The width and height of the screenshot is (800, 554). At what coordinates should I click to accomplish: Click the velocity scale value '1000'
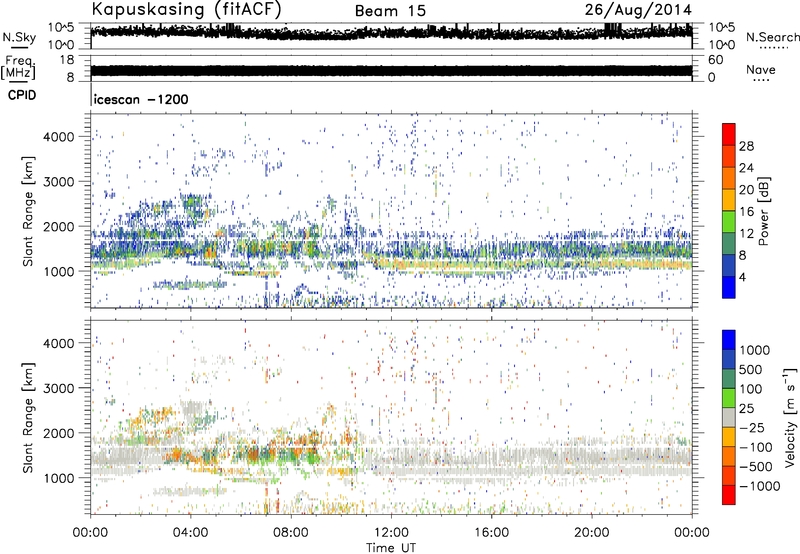point(754,349)
